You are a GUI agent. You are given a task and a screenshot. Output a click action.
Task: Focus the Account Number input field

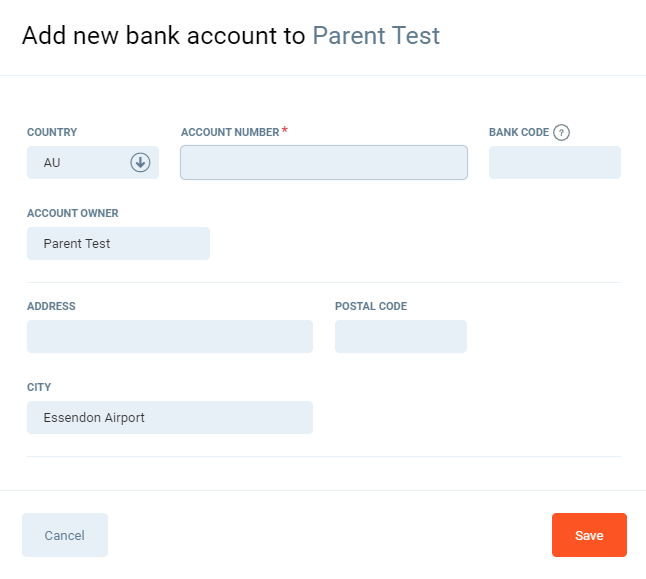tap(323, 162)
